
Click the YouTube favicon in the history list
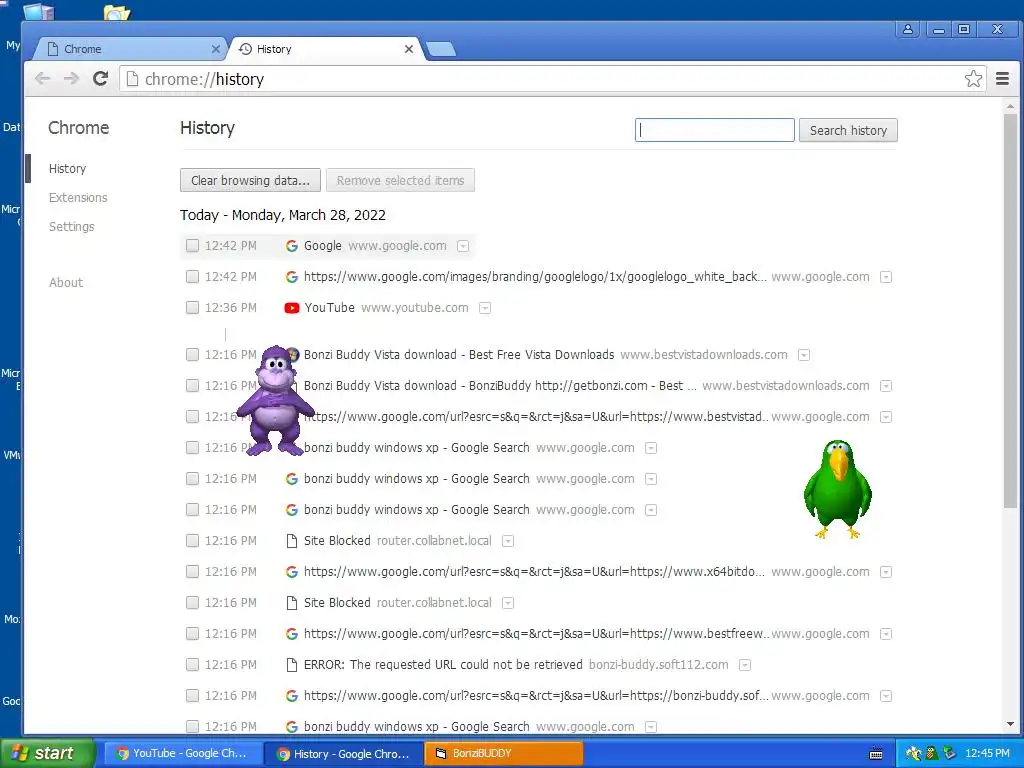pos(292,308)
